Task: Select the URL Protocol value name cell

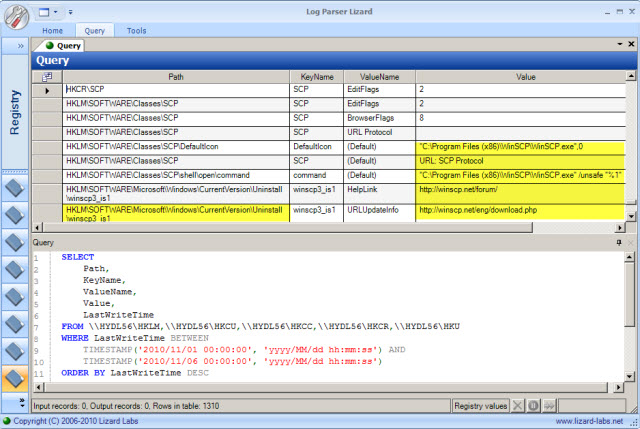Action: 379,132
